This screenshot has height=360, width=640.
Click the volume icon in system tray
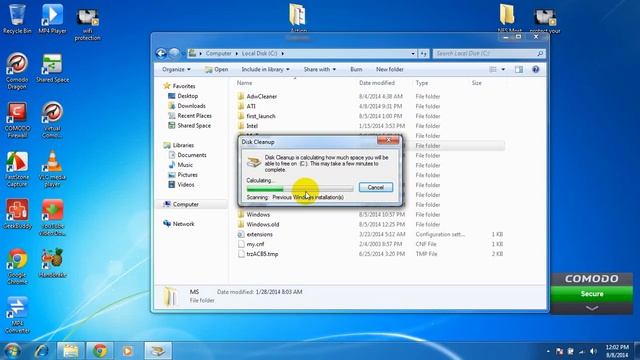(x=593, y=351)
